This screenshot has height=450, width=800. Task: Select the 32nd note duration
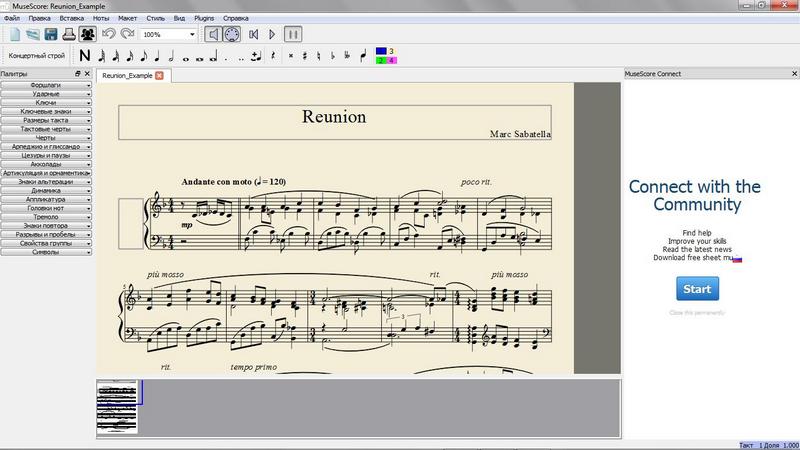point(115,56)
